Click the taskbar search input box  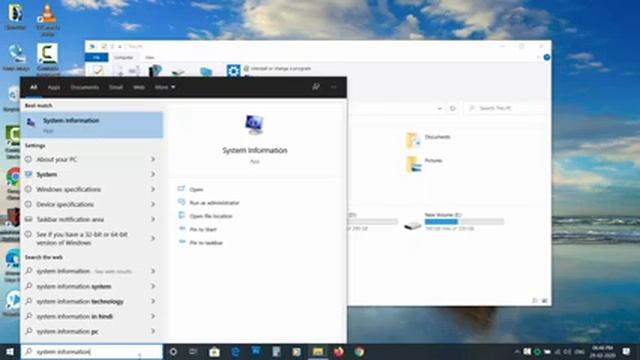[92, 351]
